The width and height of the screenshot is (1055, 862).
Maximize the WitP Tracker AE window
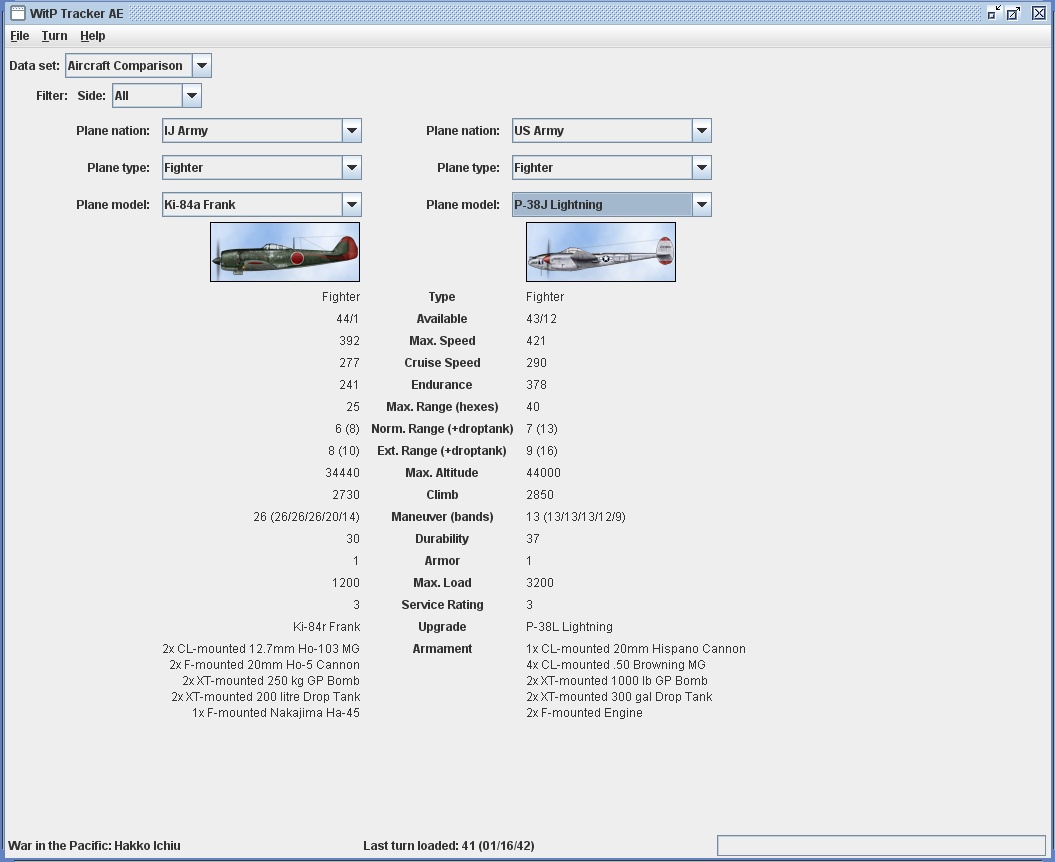point(1013,13)
